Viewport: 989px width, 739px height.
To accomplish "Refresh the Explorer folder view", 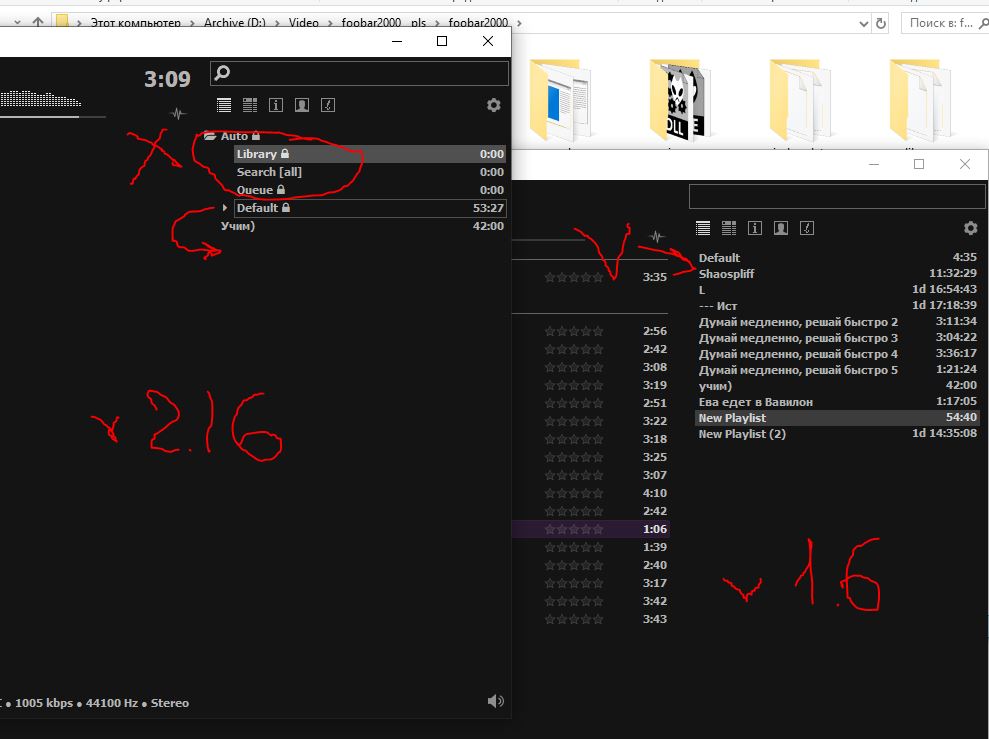I will [x=881, y=23].
